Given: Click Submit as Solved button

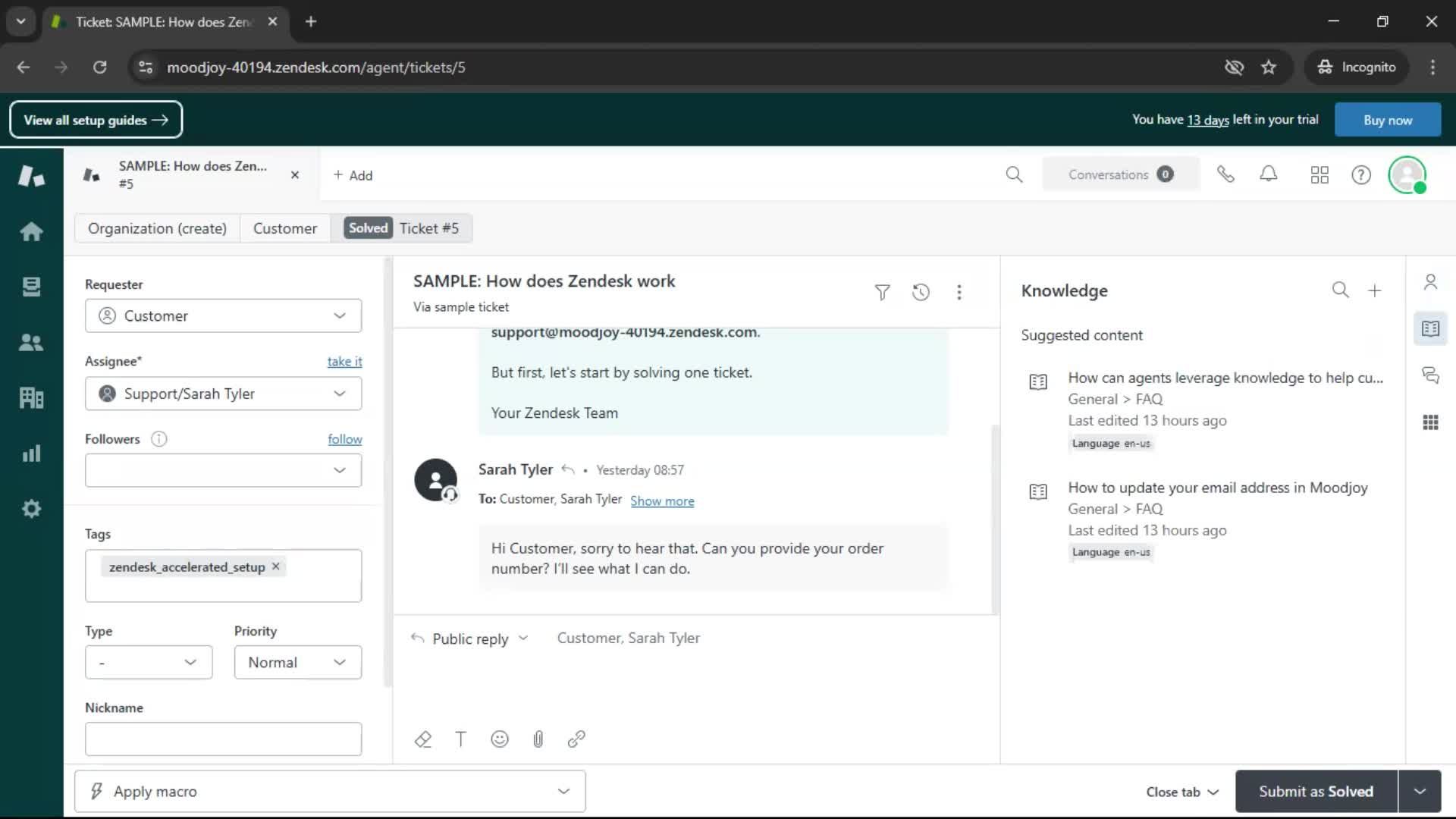Looking at the screenshot, I should coord(1316,791).
